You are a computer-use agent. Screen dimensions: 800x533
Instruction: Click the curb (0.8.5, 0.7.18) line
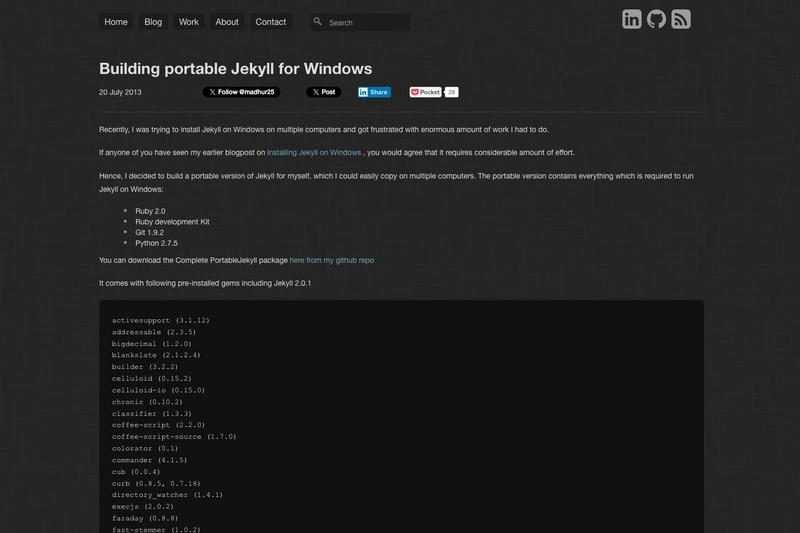click(x=156, y=484)
